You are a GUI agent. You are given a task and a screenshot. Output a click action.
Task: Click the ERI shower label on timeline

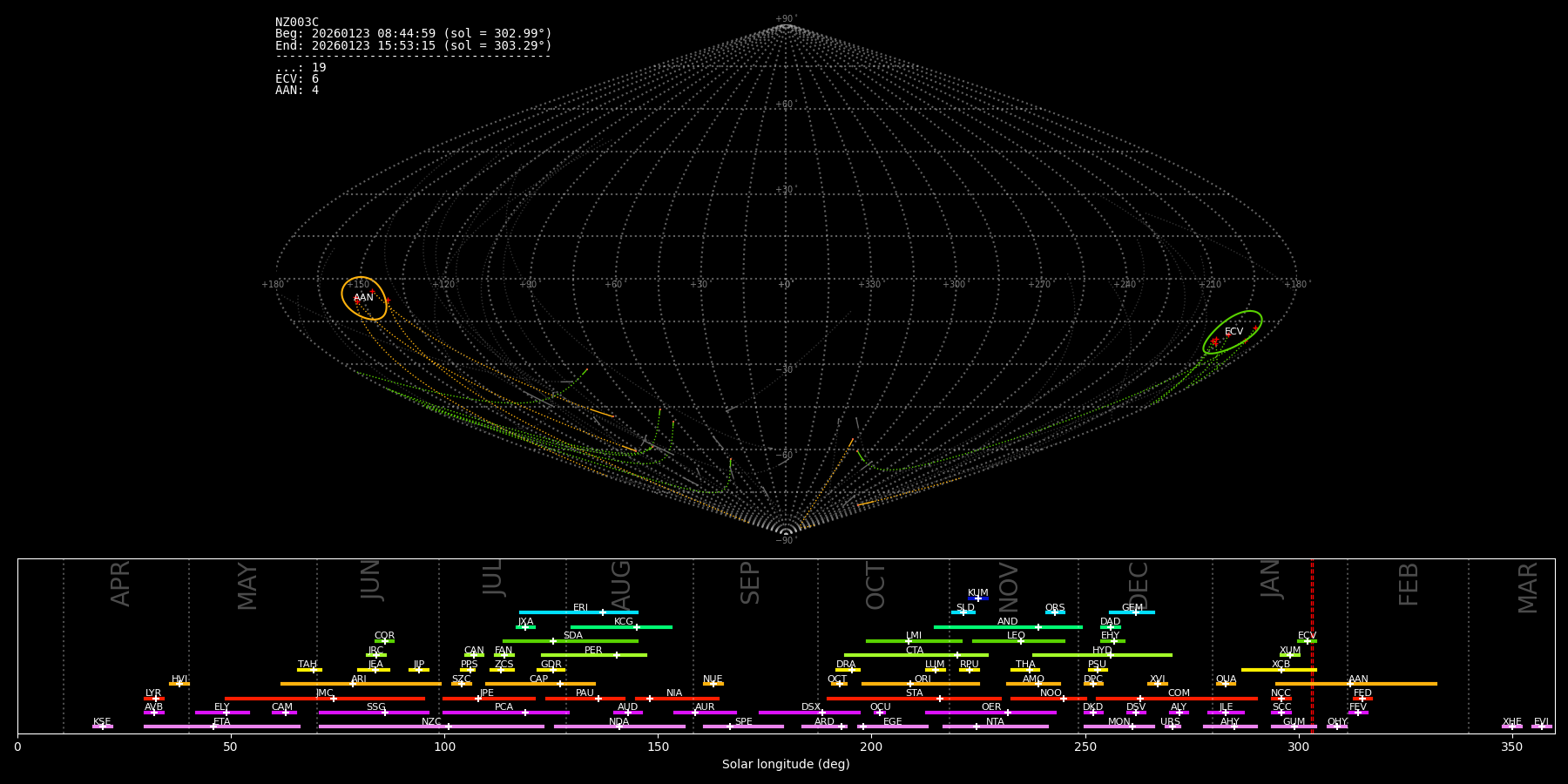(x=580, y=608)
